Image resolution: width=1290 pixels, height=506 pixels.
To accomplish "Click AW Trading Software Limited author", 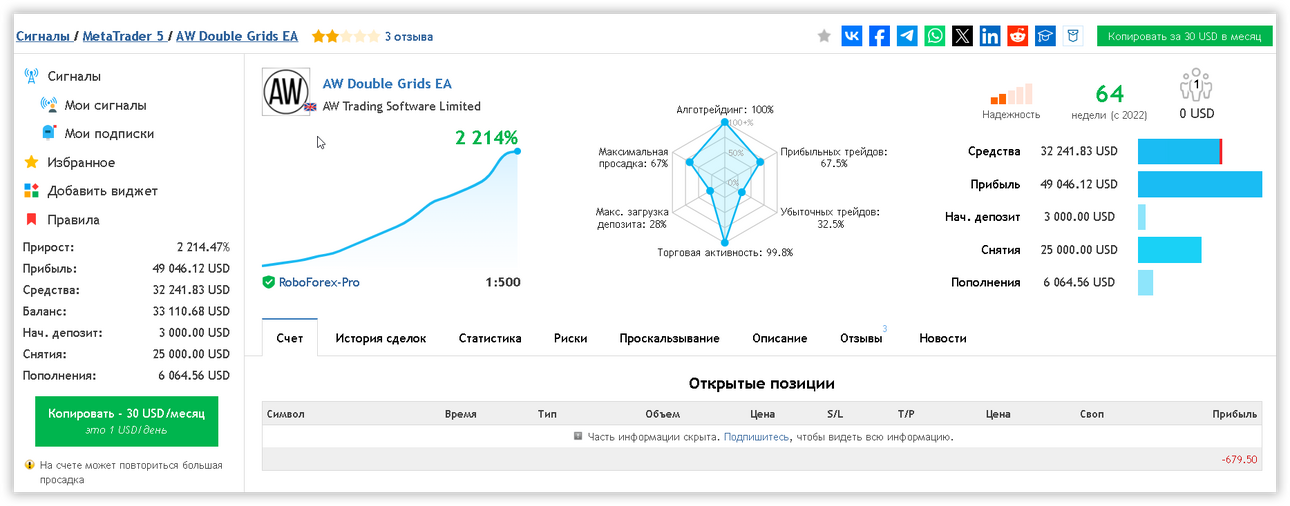I will coord(401,106).
